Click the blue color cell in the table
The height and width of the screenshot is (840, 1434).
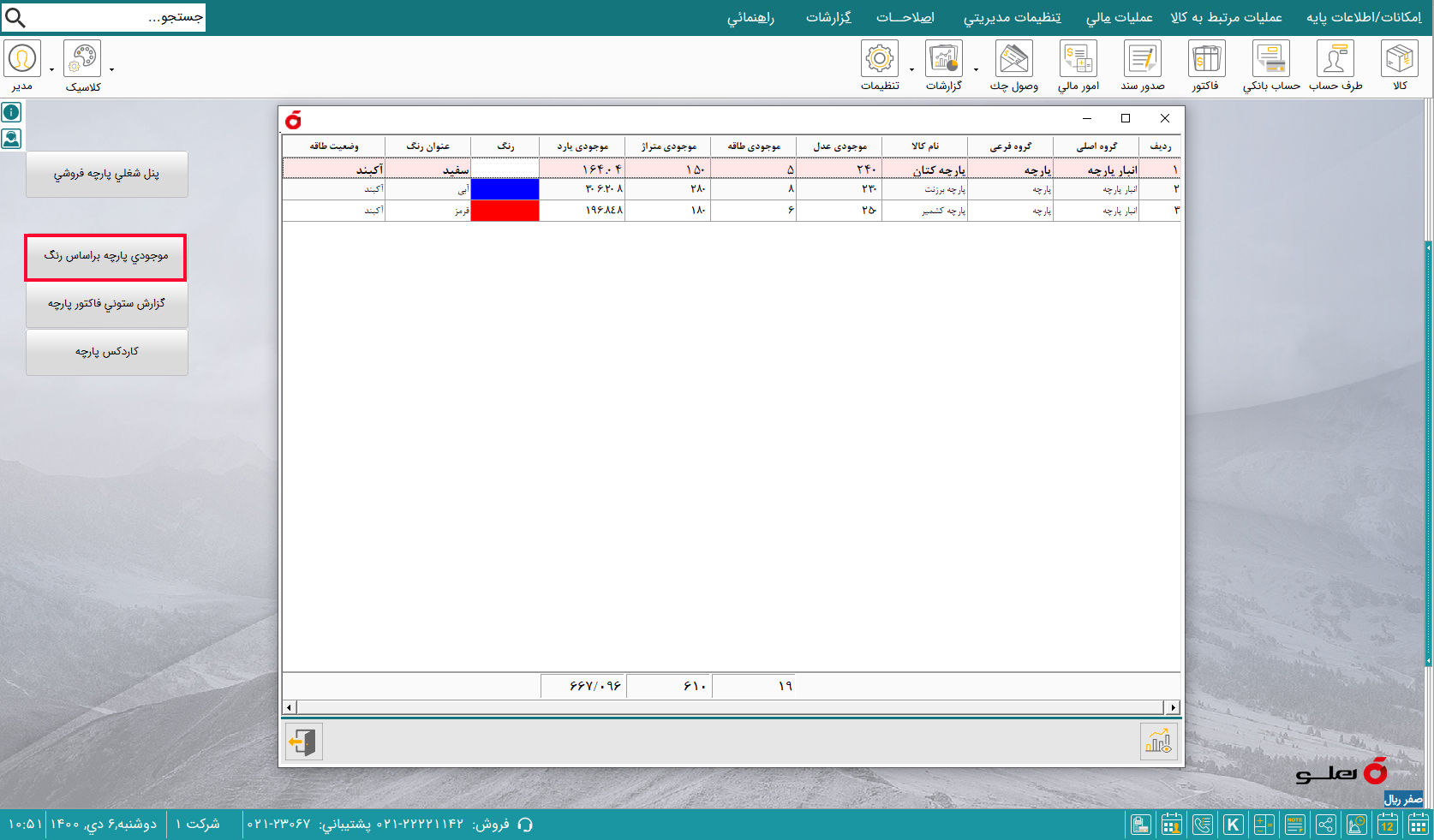(x=505, y=189)
